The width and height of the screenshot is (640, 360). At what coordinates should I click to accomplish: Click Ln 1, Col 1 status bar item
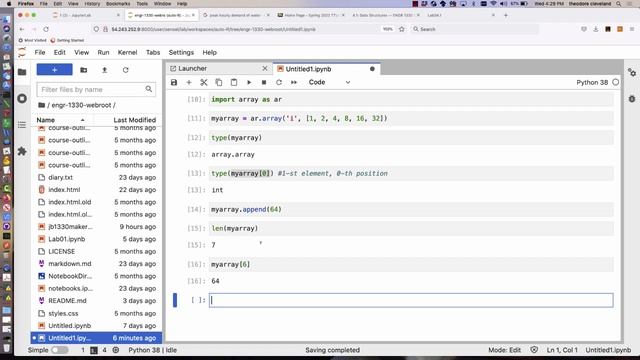click(x=562, y=350)
